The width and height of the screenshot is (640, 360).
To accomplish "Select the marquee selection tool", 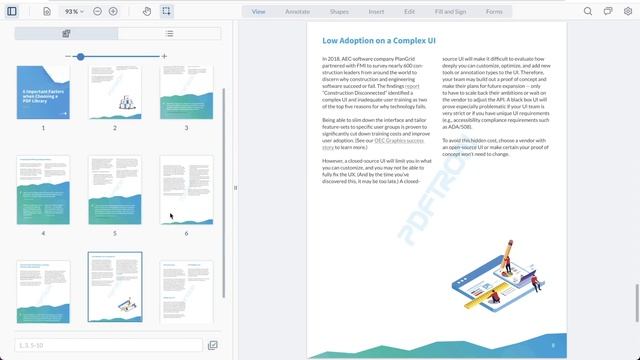I will pos(166,11).
